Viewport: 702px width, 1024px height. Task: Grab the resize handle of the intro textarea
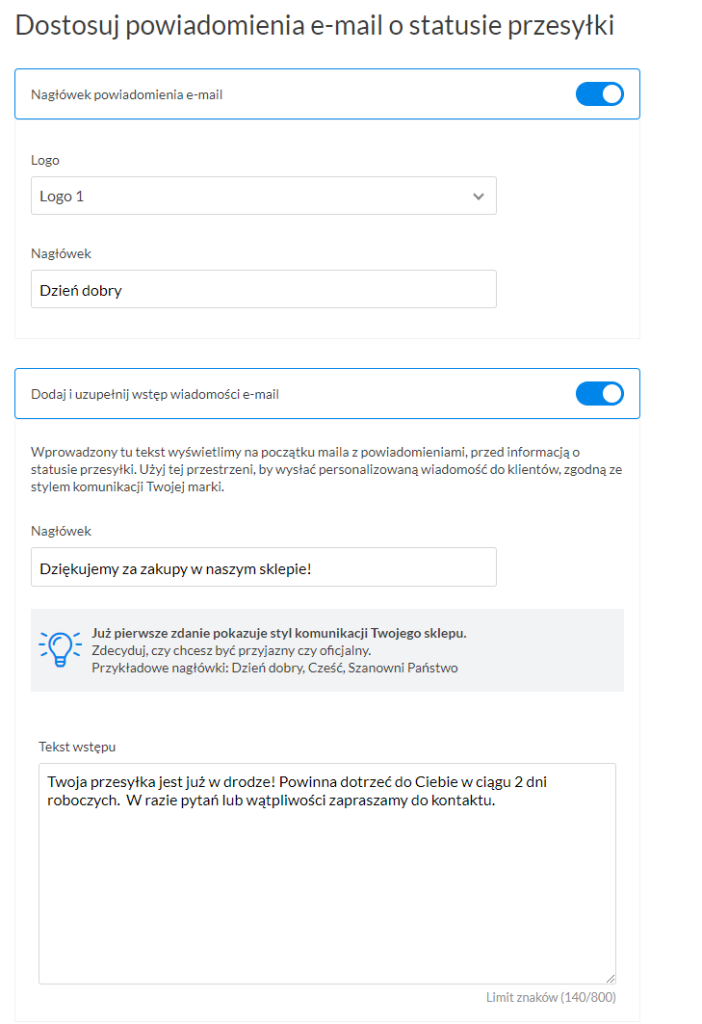(x=609, y=977)
